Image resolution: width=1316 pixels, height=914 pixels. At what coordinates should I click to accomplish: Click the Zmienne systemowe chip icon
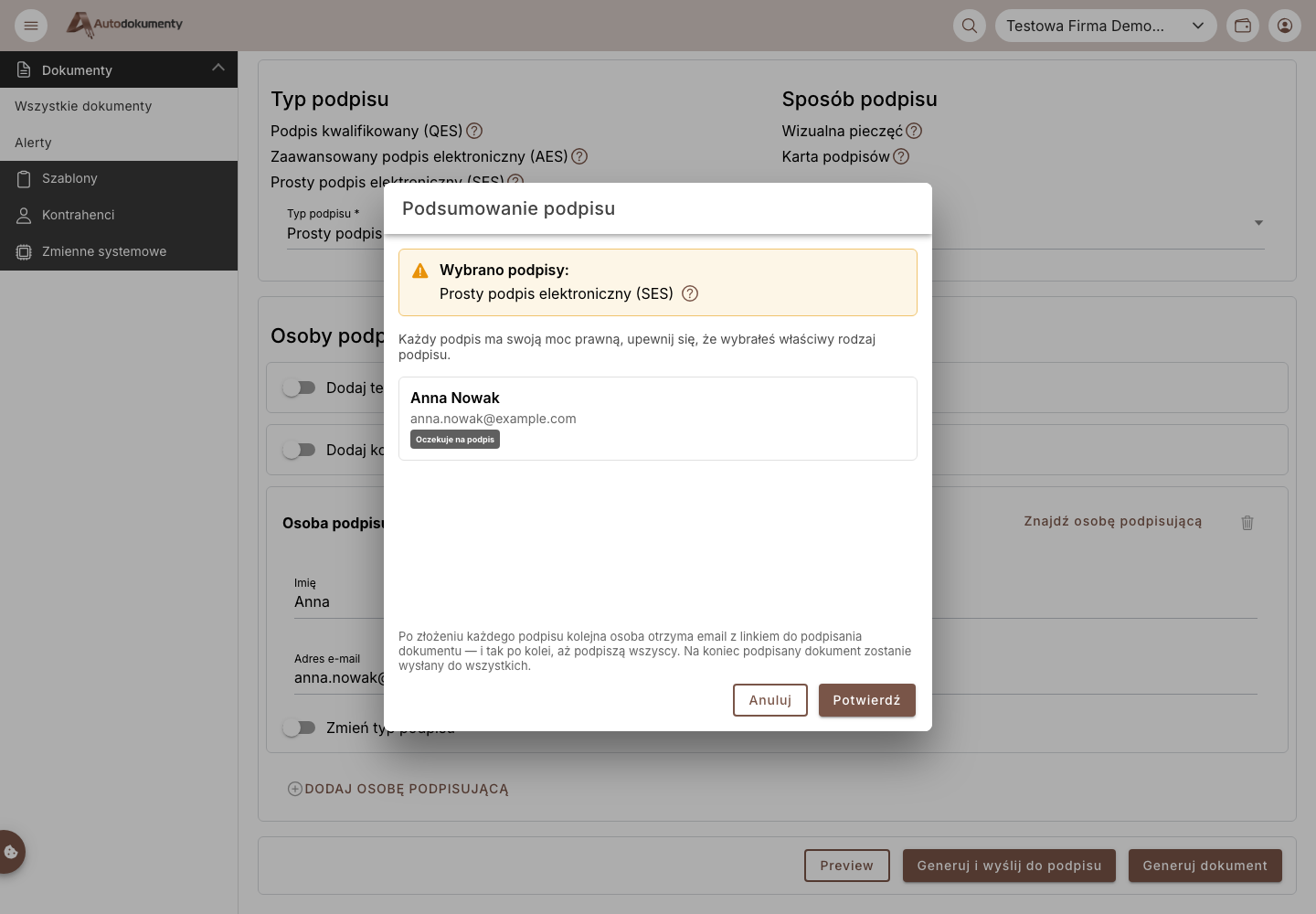24,251
